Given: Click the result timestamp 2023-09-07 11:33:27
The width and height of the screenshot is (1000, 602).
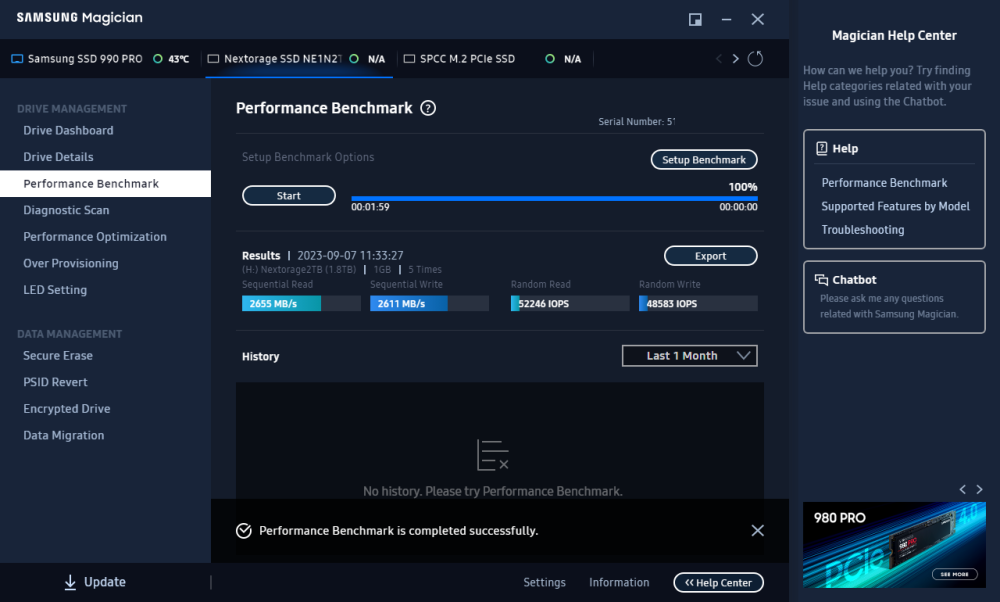Looking at the screenshot, I should [x=350, y=256].
